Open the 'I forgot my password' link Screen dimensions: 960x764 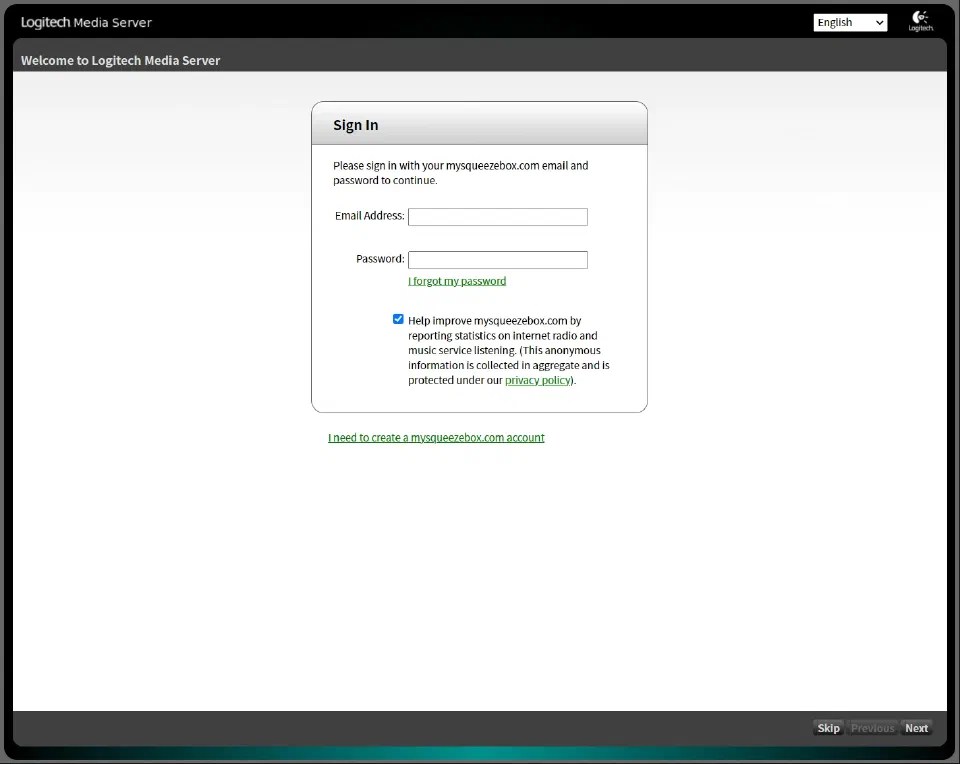(457, 281)
